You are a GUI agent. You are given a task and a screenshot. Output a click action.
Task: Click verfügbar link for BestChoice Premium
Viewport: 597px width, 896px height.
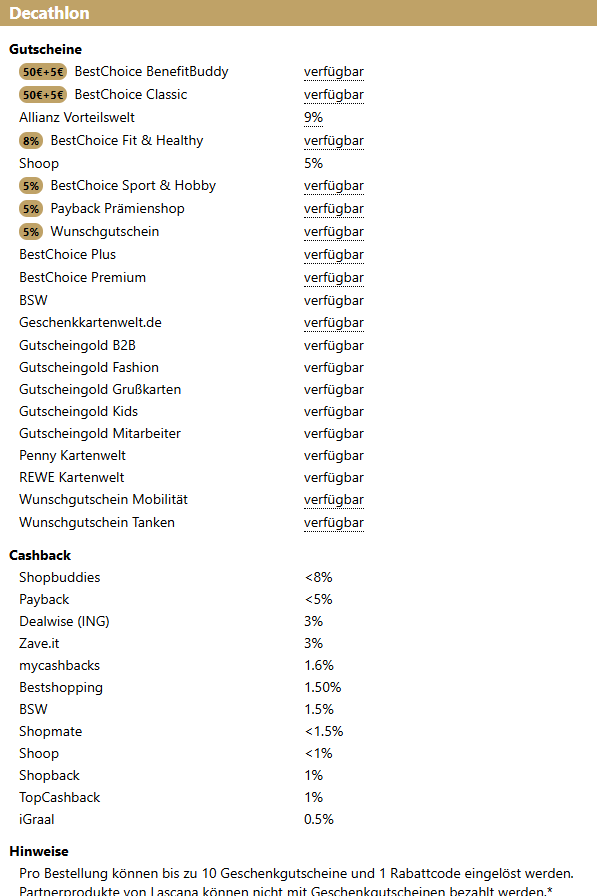334,278
